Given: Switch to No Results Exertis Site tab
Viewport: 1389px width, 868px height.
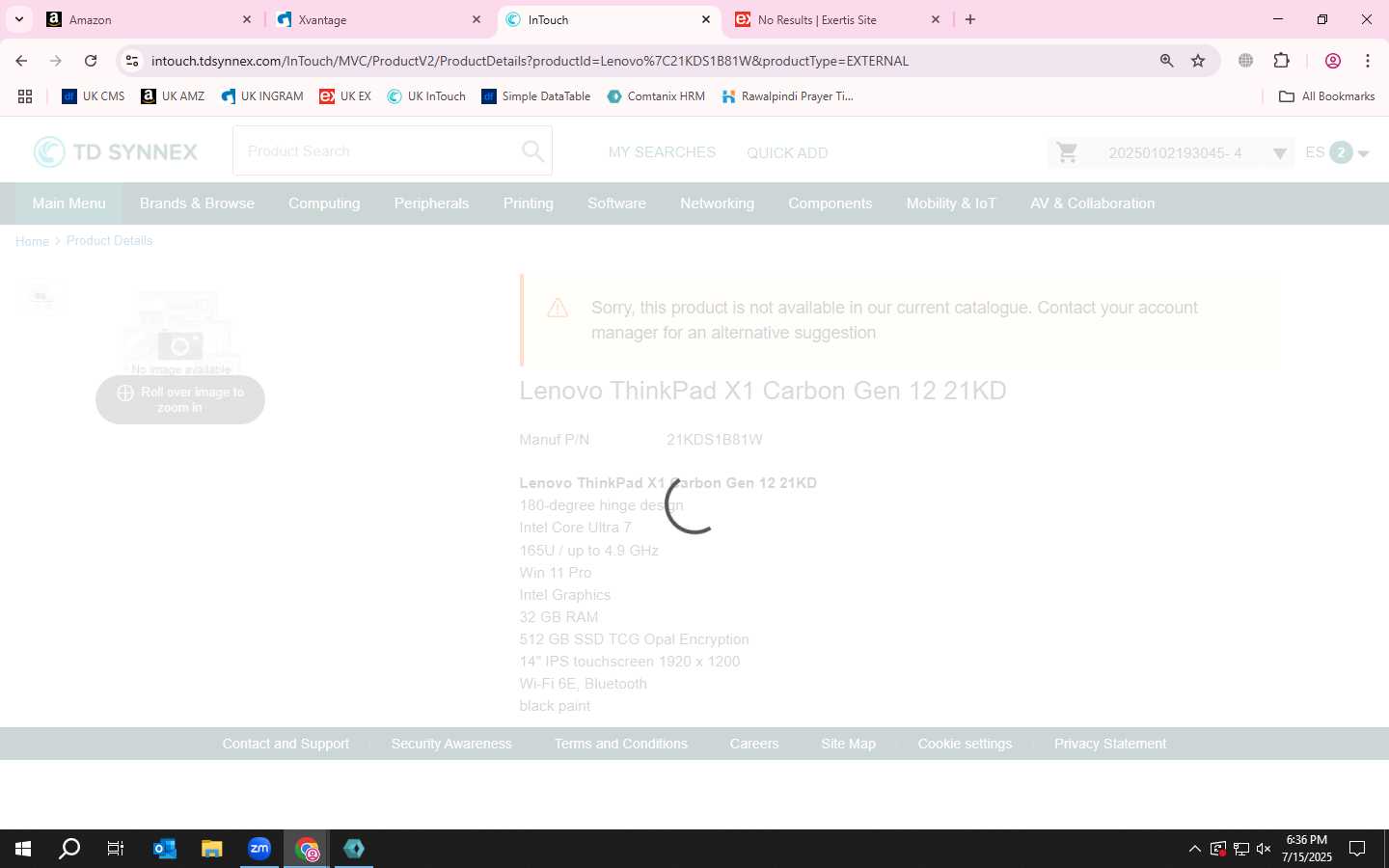Looking at the screenshot, I should pyautogui.click(x=837, y=19).
